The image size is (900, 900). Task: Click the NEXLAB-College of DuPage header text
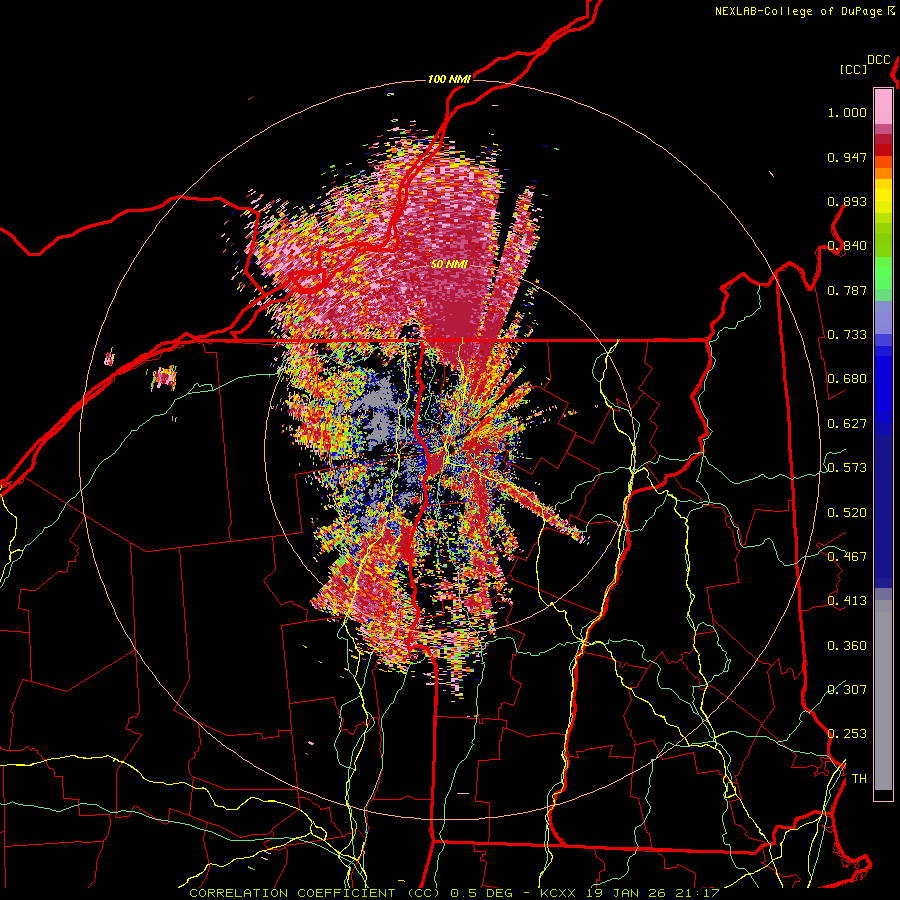pos(799,11)
